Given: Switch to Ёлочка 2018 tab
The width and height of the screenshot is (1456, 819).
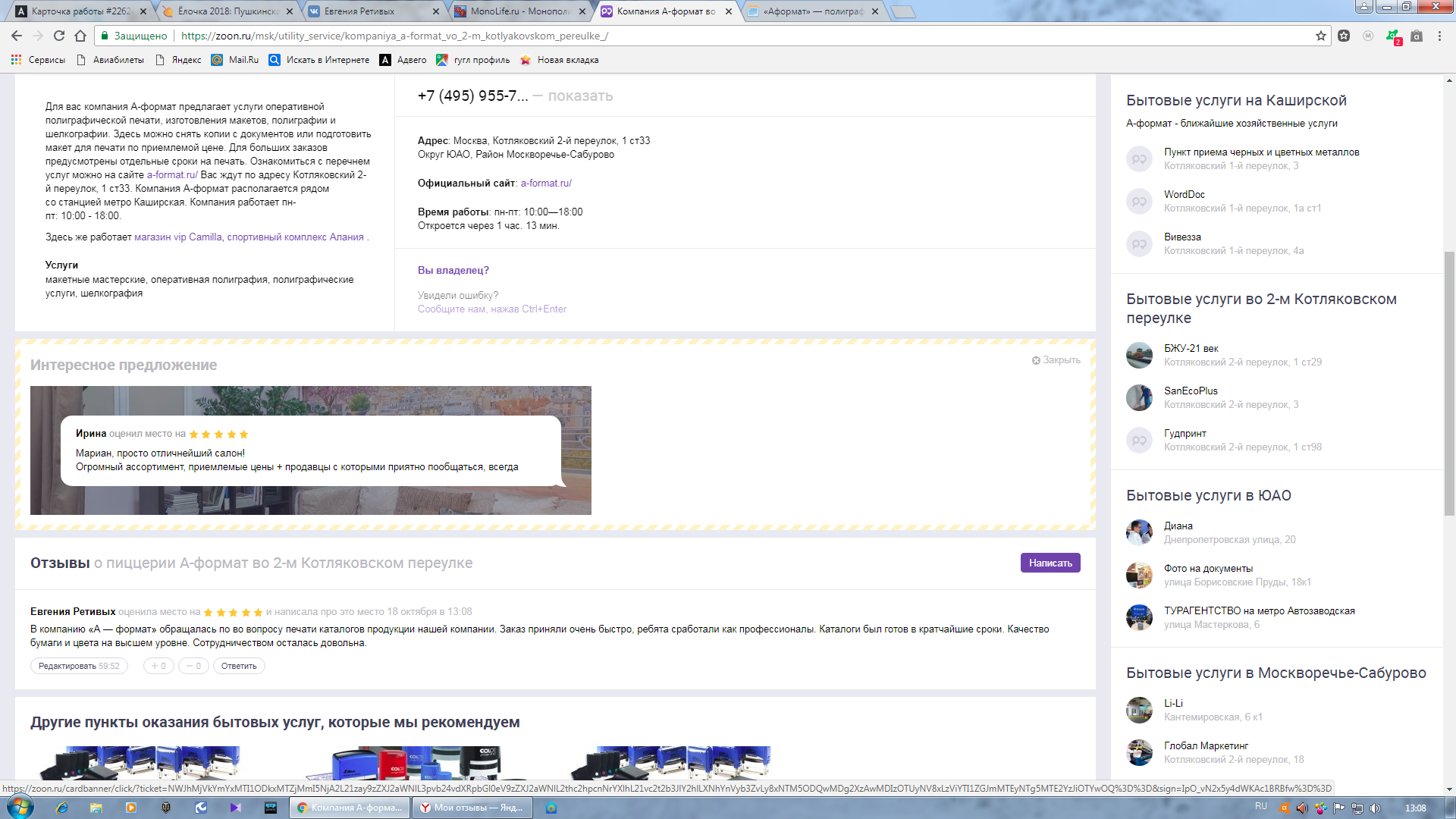Looking at the screenshot, I should 227,11.
